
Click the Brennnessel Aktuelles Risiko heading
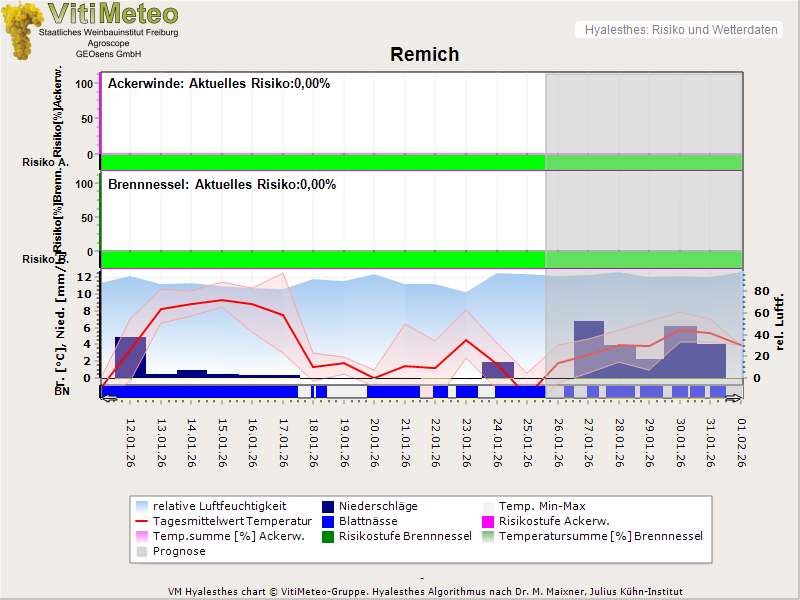click(x=222, y=184)
